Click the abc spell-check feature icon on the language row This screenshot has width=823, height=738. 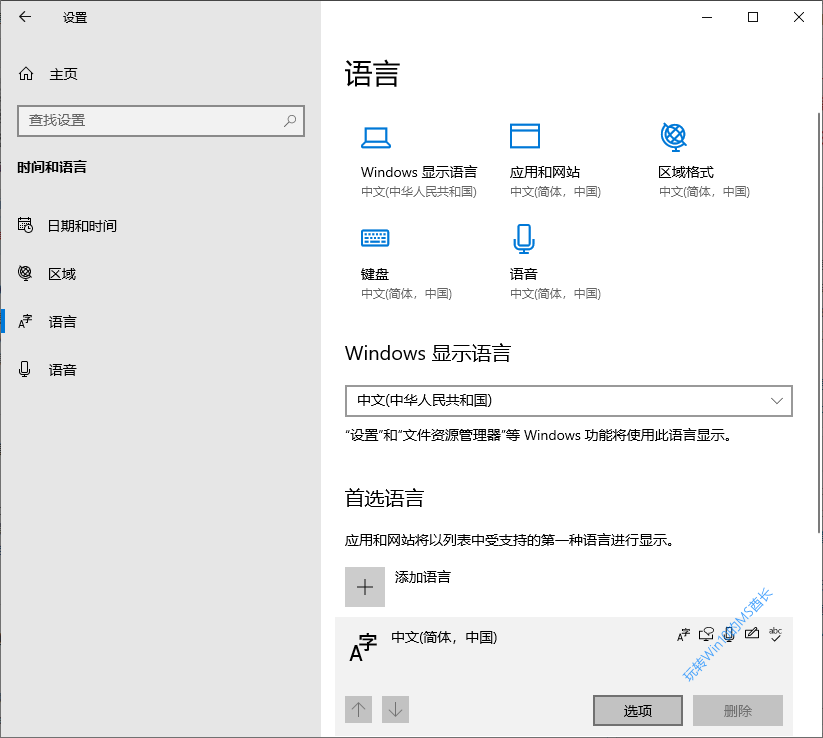coord(775,634)
